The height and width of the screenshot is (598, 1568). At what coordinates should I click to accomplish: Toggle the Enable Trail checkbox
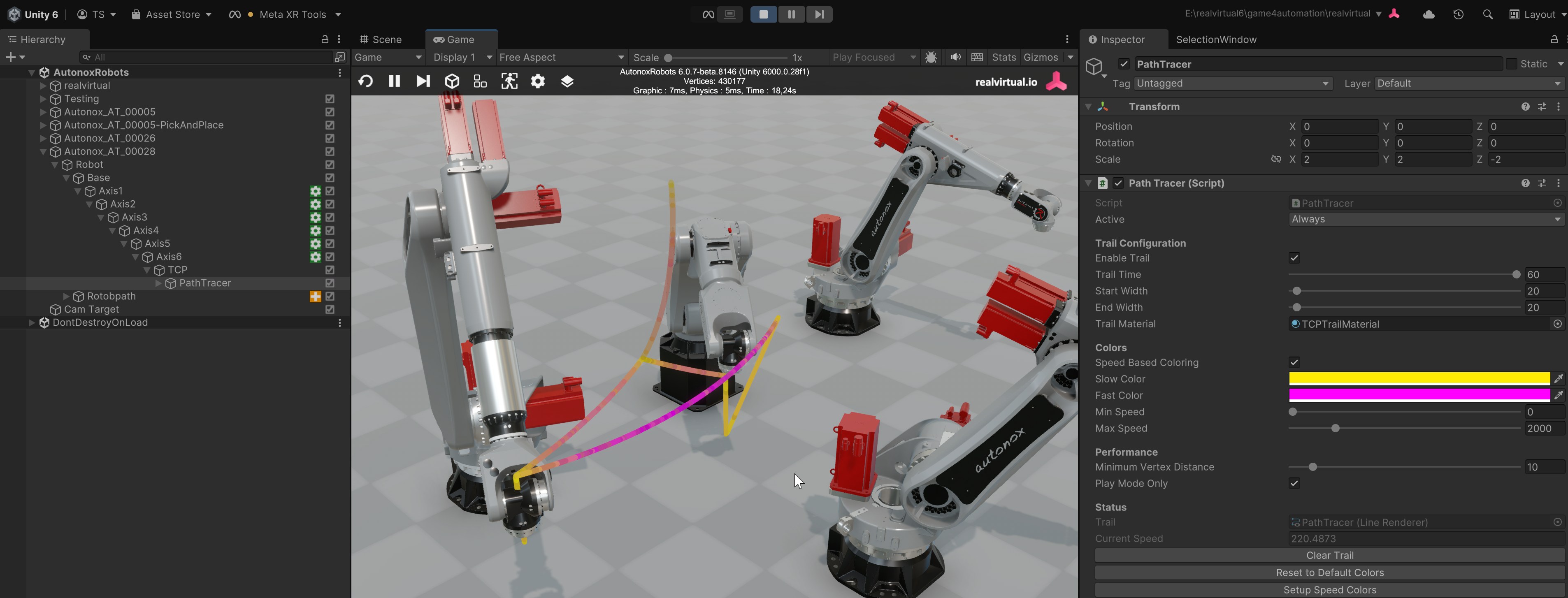(1294, 258)
